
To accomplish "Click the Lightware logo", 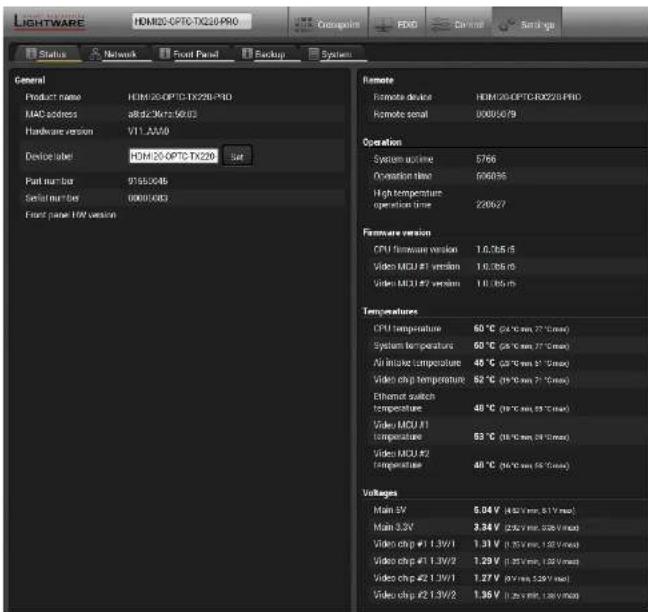I will tap(49, 21).
